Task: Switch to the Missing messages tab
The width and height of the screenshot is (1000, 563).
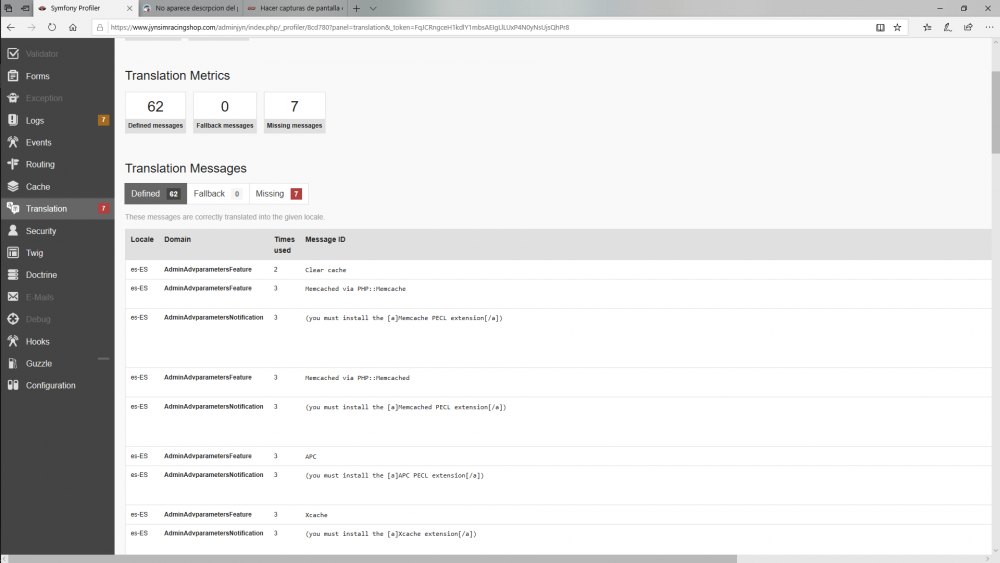Action: coord(278,194)
